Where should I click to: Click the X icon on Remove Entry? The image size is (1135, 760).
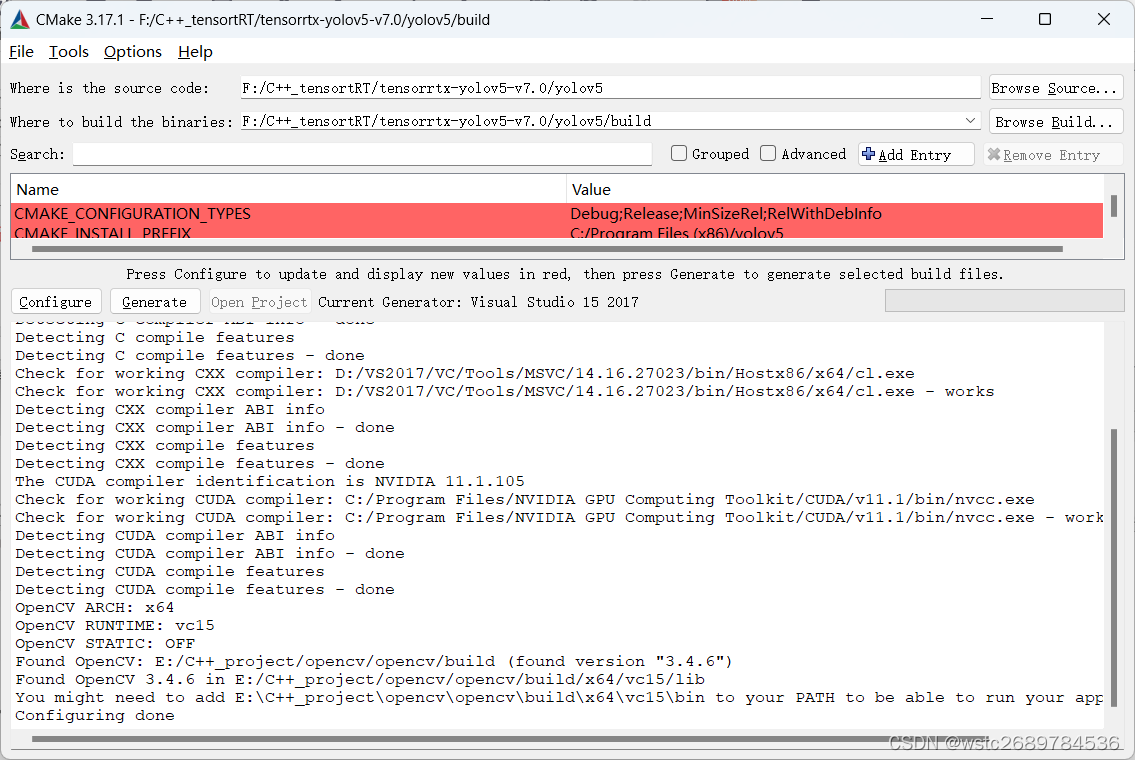click(x=997, y=153)
